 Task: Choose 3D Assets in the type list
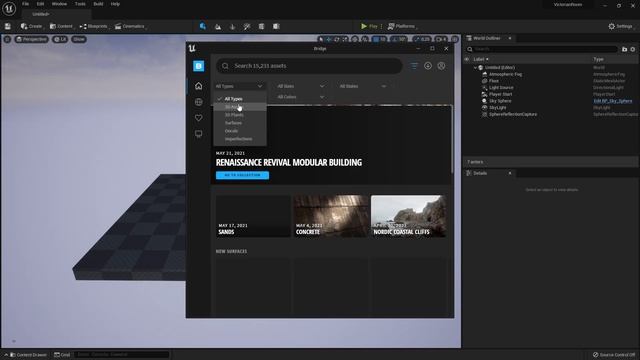click(x=240, y=107)
